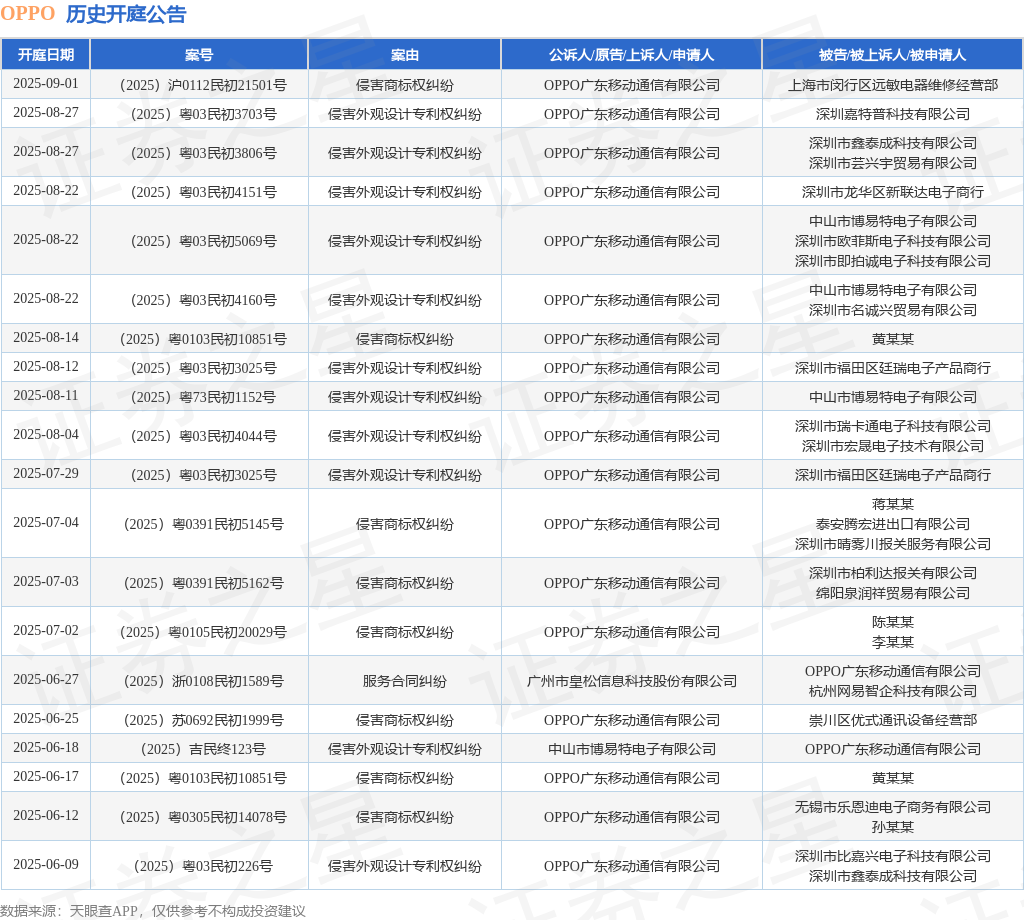Screen dimensions: 1024x920
Task: Click defendant '蒋某某'
Action: pyautogui.click(x=893, y=504)
